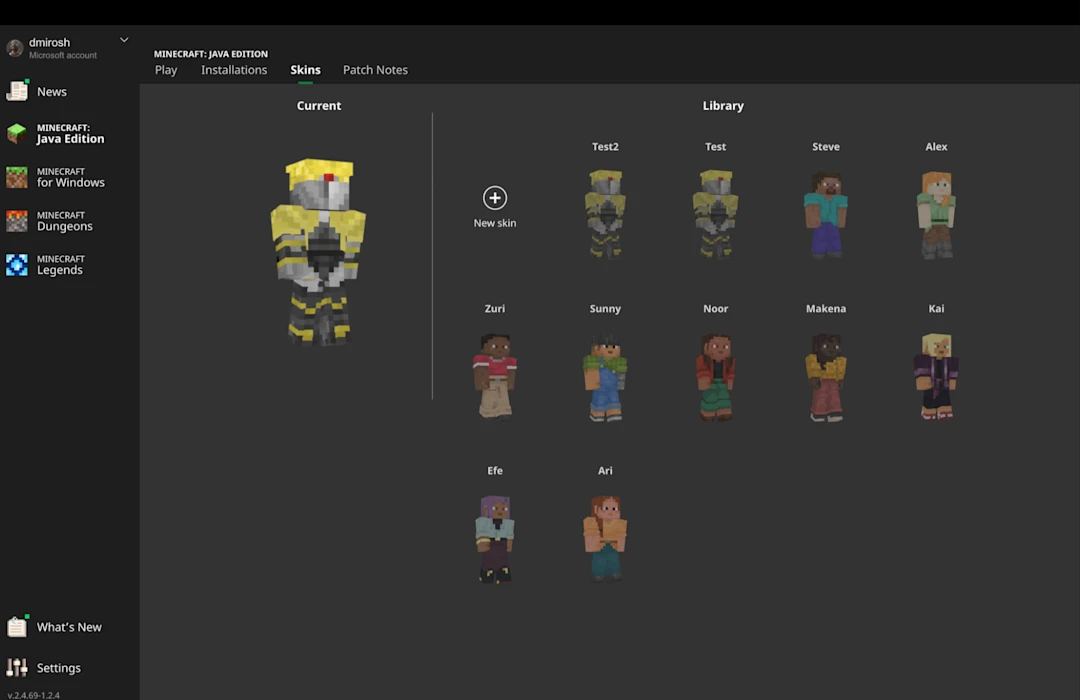Click Minecraft for Windows sidebar label
Image resolution: width=1080 pixels, height=700 pixels.
(x=71, y=177)
